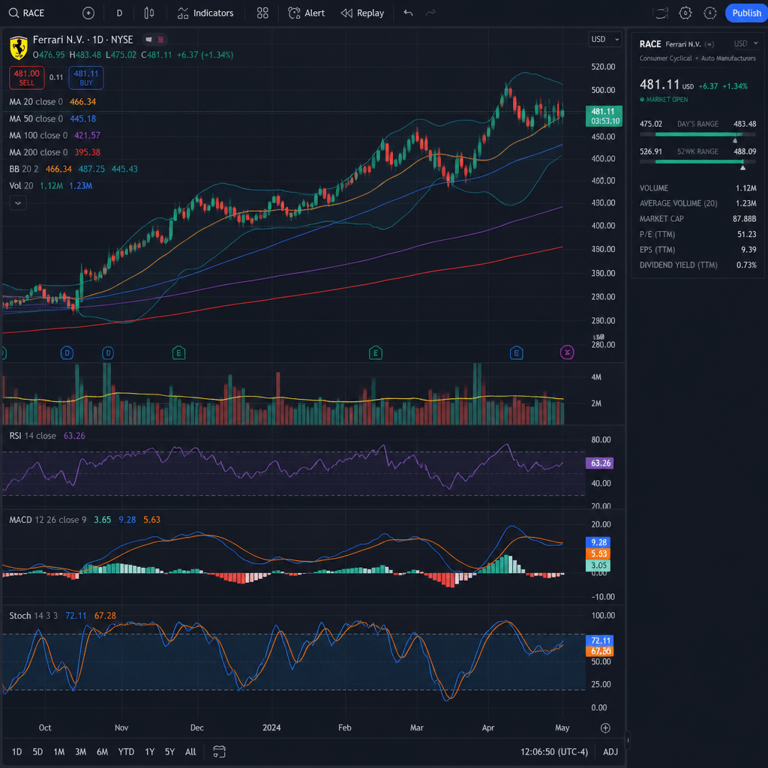Image resolution: width=768 pixels, height=768 pixels.
Task: Open the candlestick chart style selector
Action: pos(149,13)
